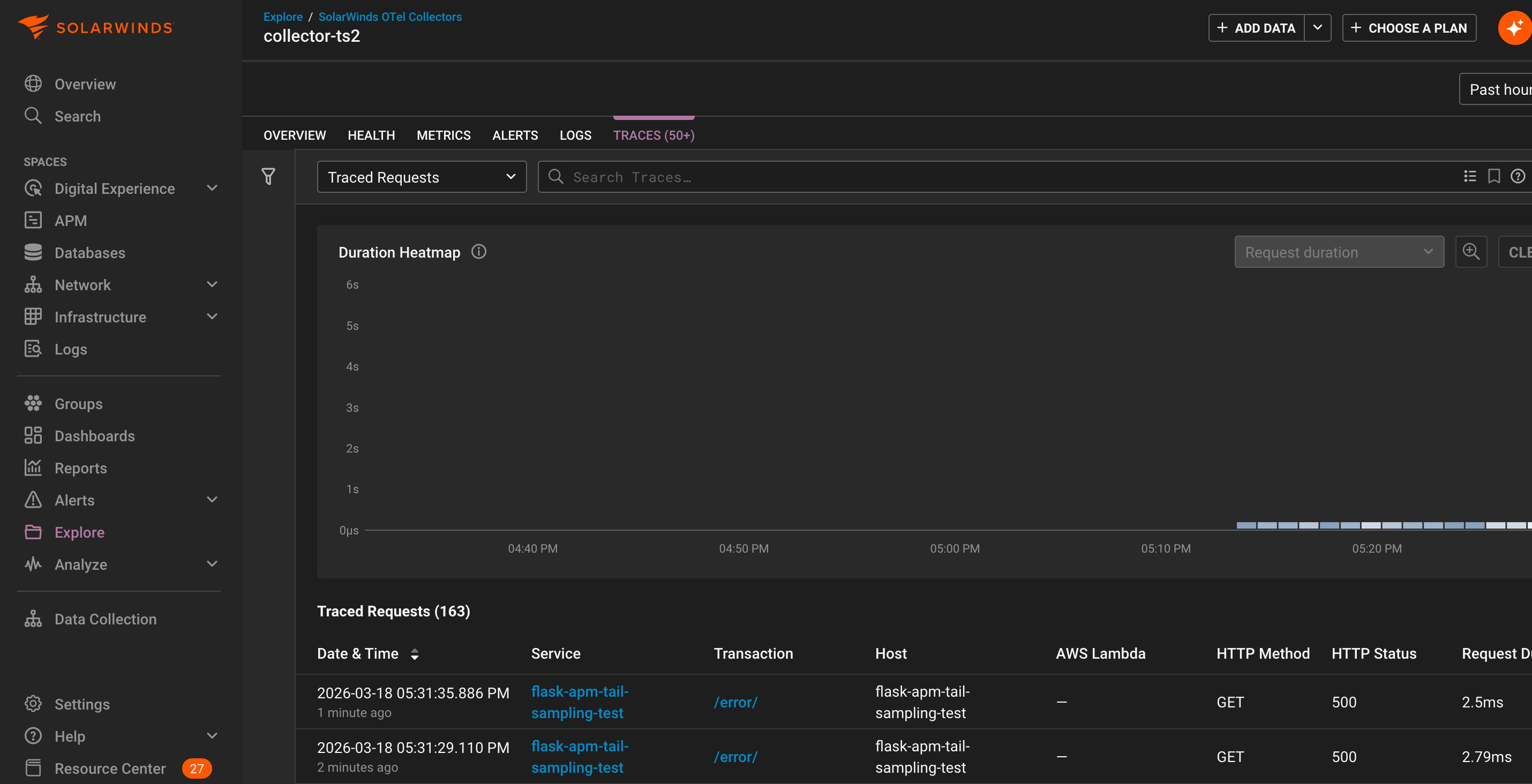The height and width of the screenshot is (784, 1532).
Task: Open the filter funnel icon on traces panel
Action: pos(269,176)
